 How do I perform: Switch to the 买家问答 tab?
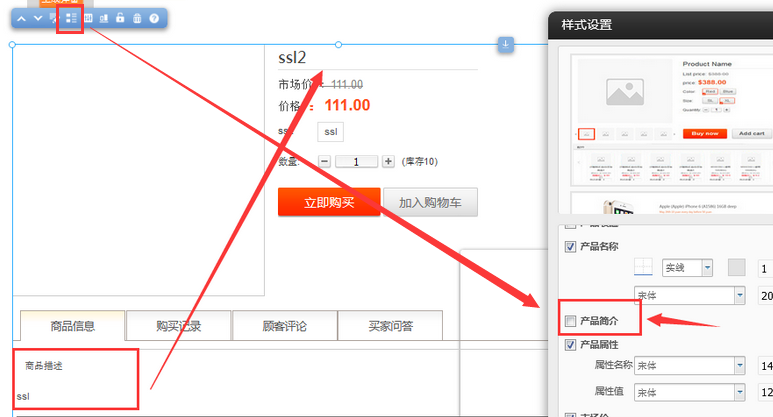tap(390, 326)
